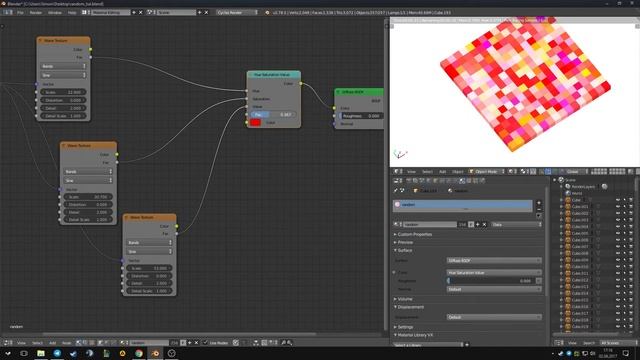The image size is (640, 360).
Task: Open the outliner Search menu
Action: (x=589, y=343)
